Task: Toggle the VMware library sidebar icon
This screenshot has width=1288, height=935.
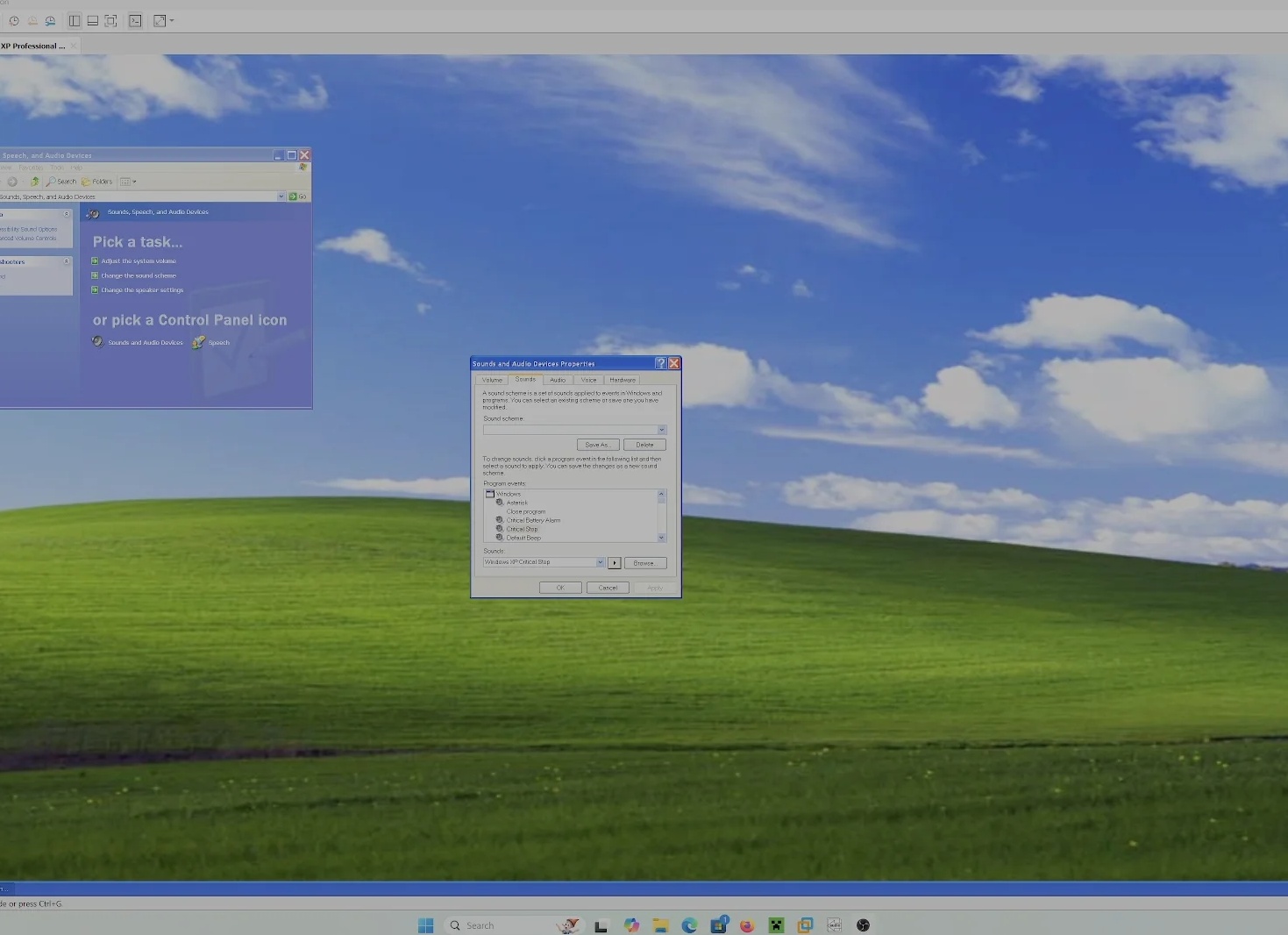Action: pyautogui.click(x=75, y=20)
